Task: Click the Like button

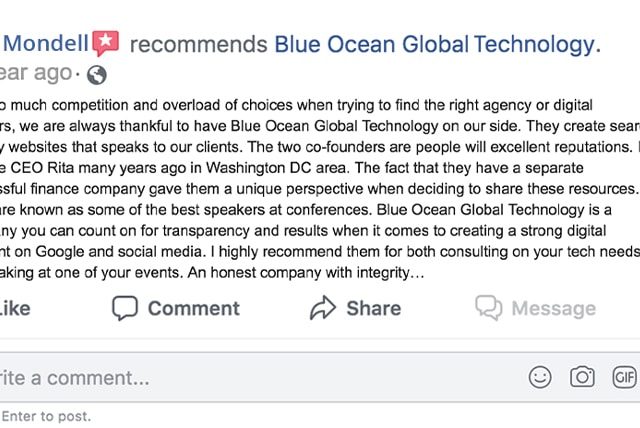Action: coord(15,309)
